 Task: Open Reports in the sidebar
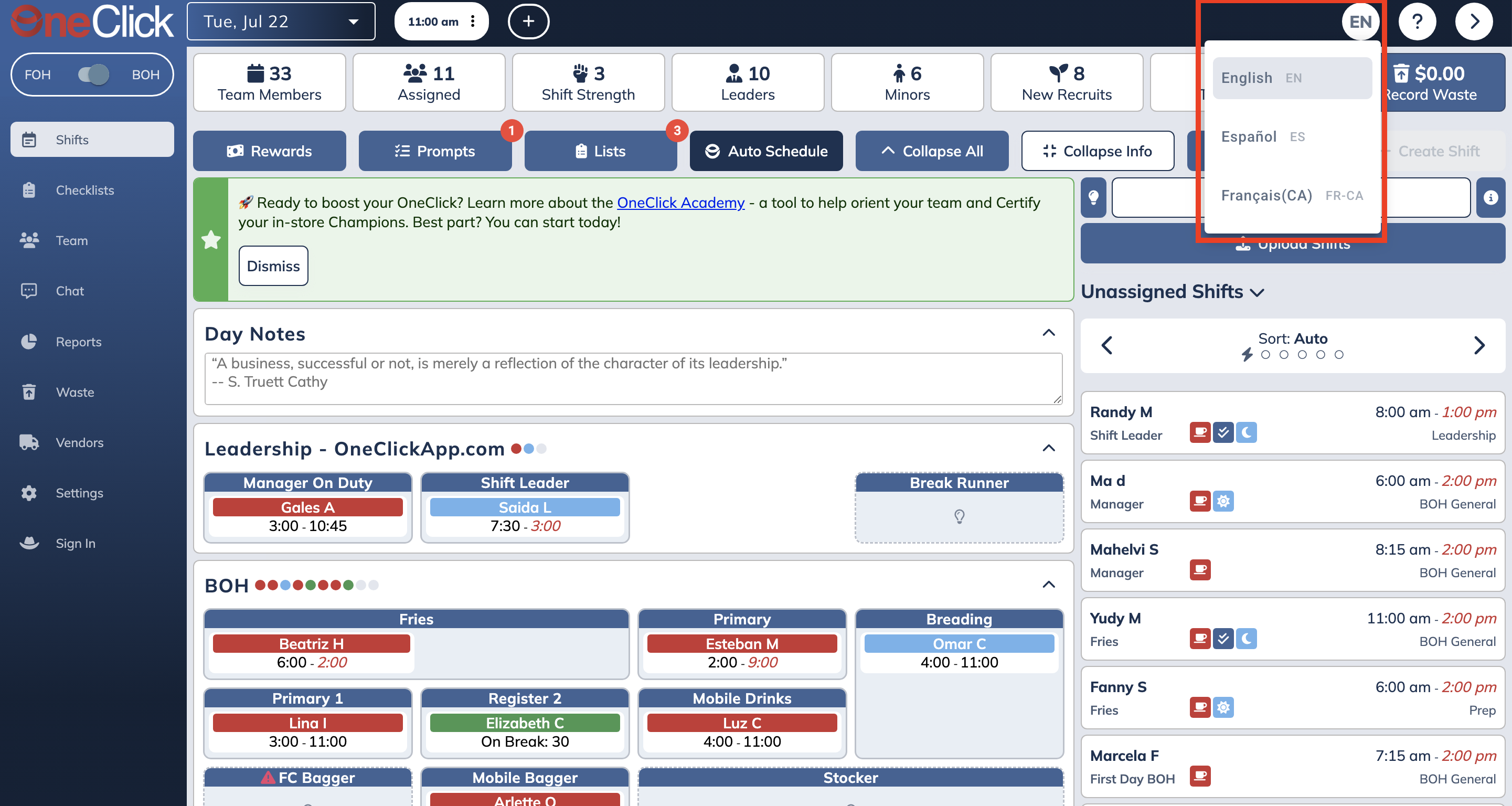[92, 342]
